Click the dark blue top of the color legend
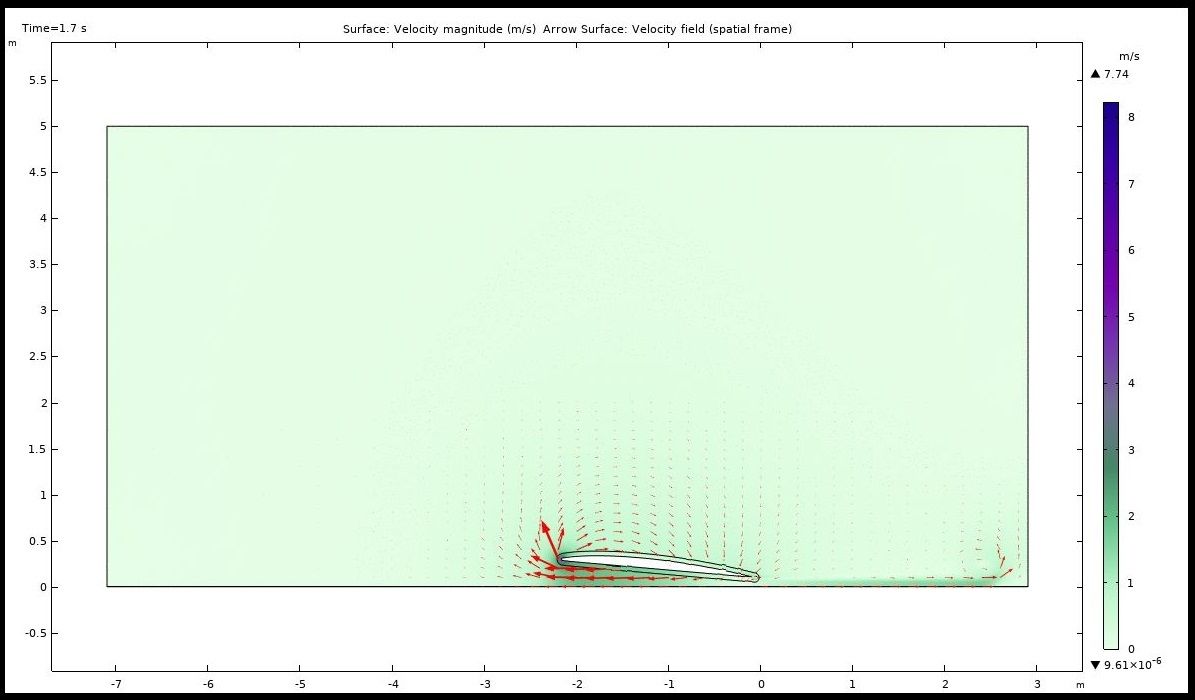This screenshot has height=700, width=1195. coord(1111,110)
